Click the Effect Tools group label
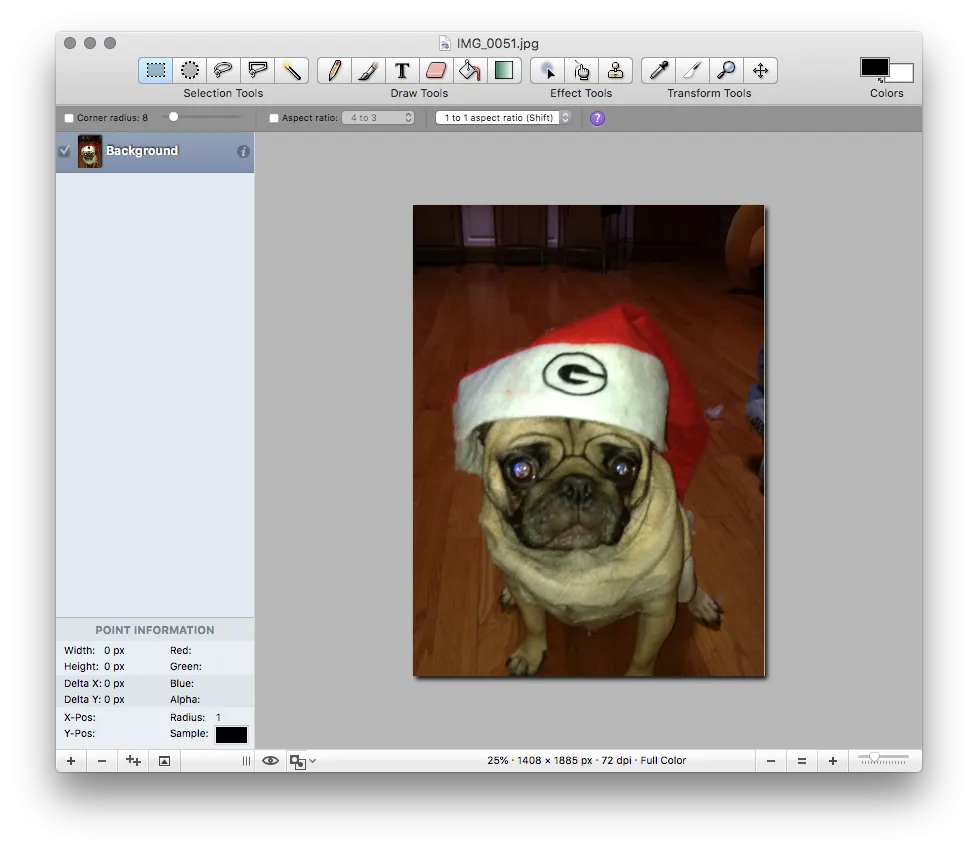This screenshot has height=852, width=978. [x=581, y=93]
